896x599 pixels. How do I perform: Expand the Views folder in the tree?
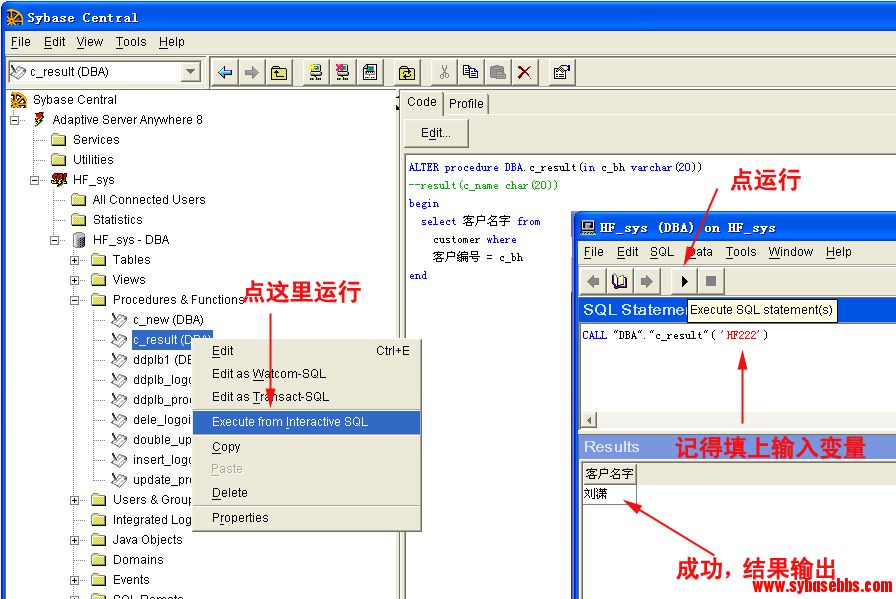click(x=75, y=280)
